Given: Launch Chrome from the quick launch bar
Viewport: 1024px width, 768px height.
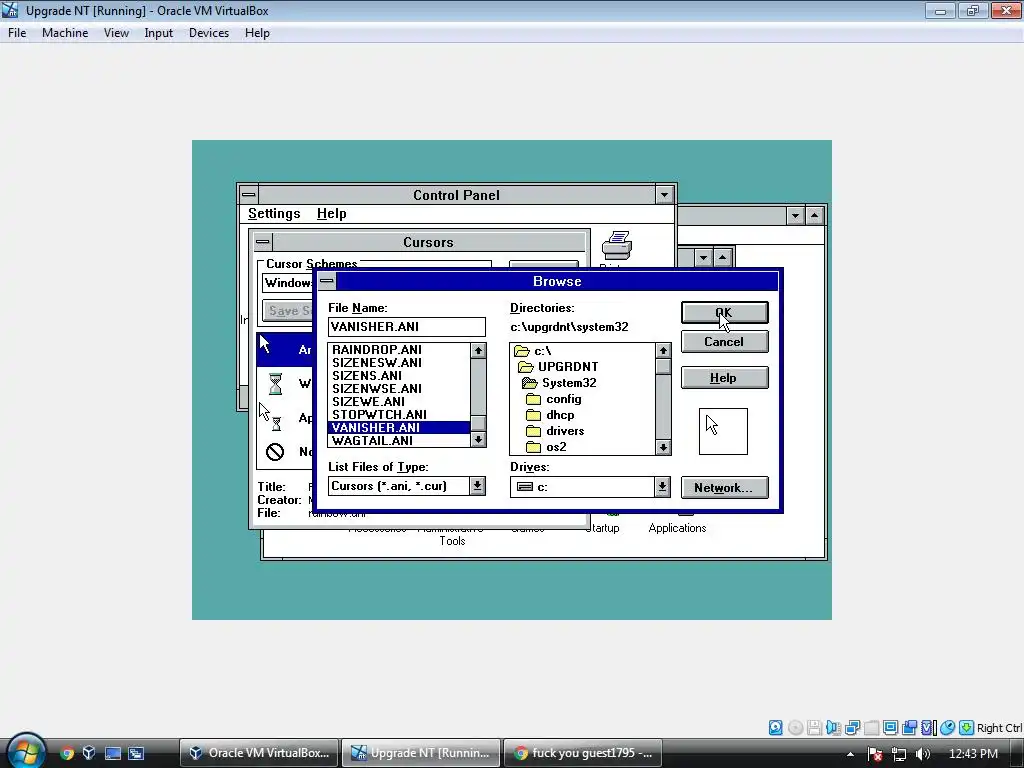Looking at the screenshot, I should pyautogui.click(x=67, y=753).
